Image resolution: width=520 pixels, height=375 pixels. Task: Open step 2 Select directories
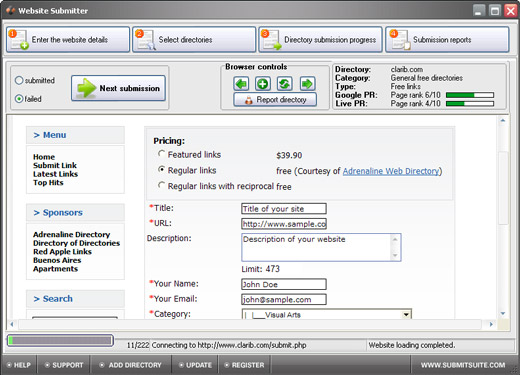[x=194, y=39]
